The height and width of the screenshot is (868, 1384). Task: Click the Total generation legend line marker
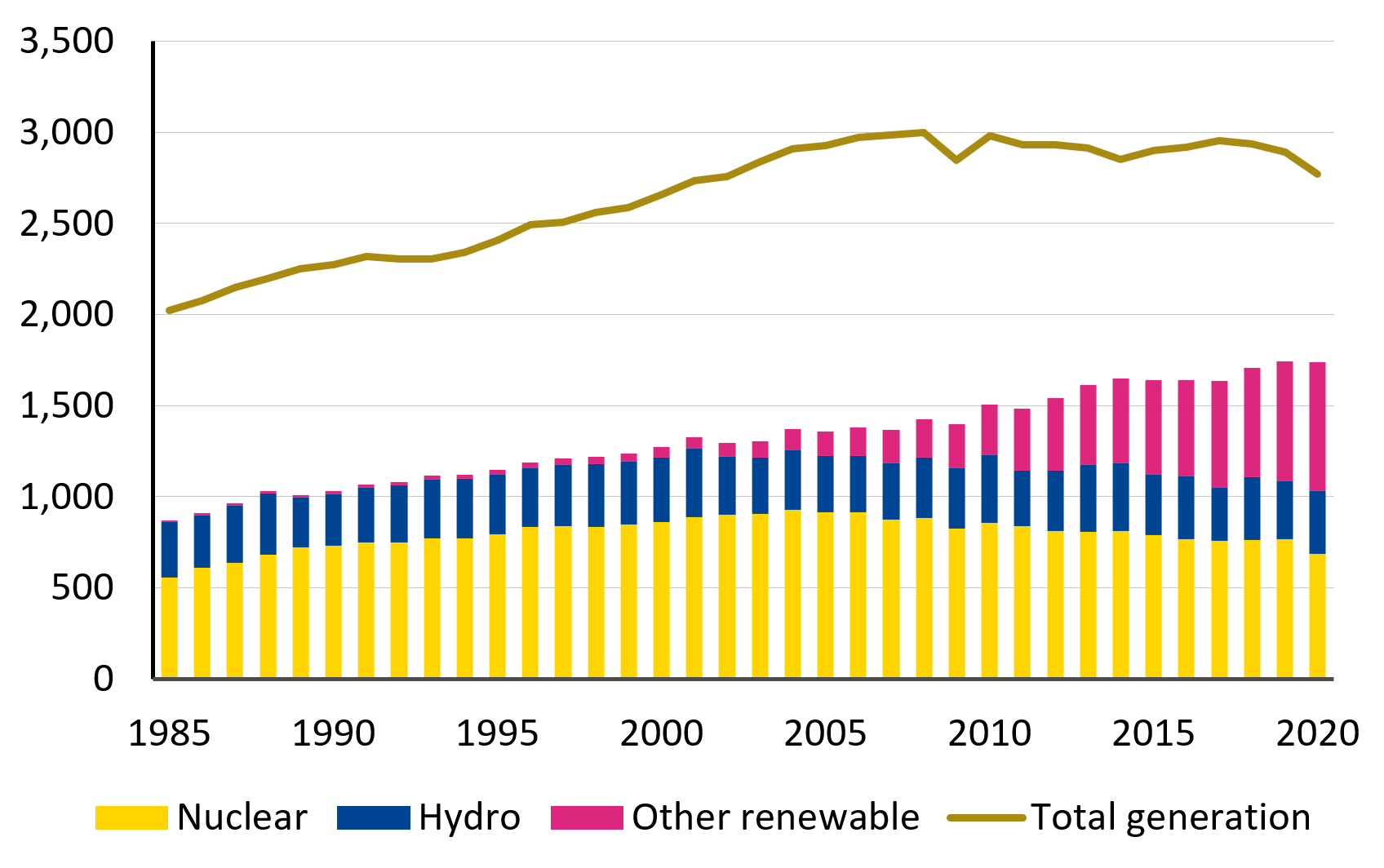(986, 817)
